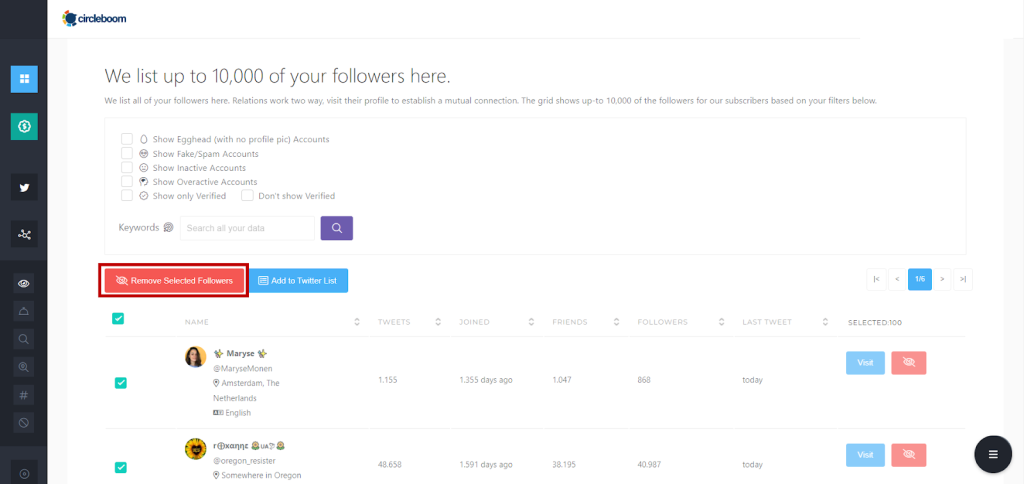Viewport: 1024px width, 484px height.
Task: Jump to the last followers page
Action: tap(963, 279)
